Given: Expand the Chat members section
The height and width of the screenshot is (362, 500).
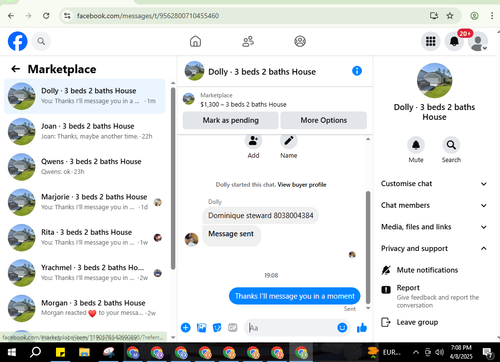Looking at the screenshot, I should click(434, 205).
